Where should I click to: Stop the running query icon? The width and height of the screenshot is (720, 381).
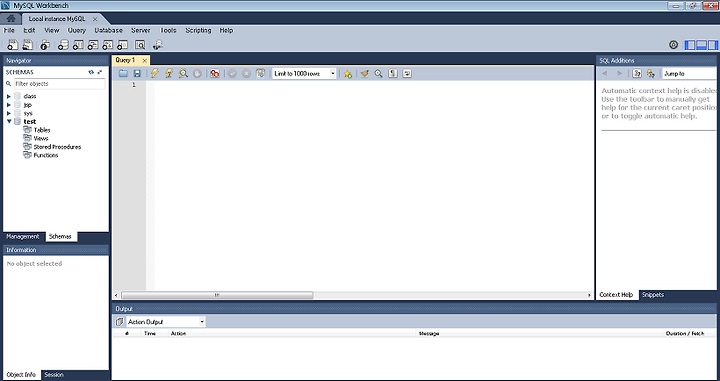[x=197, y=73]
